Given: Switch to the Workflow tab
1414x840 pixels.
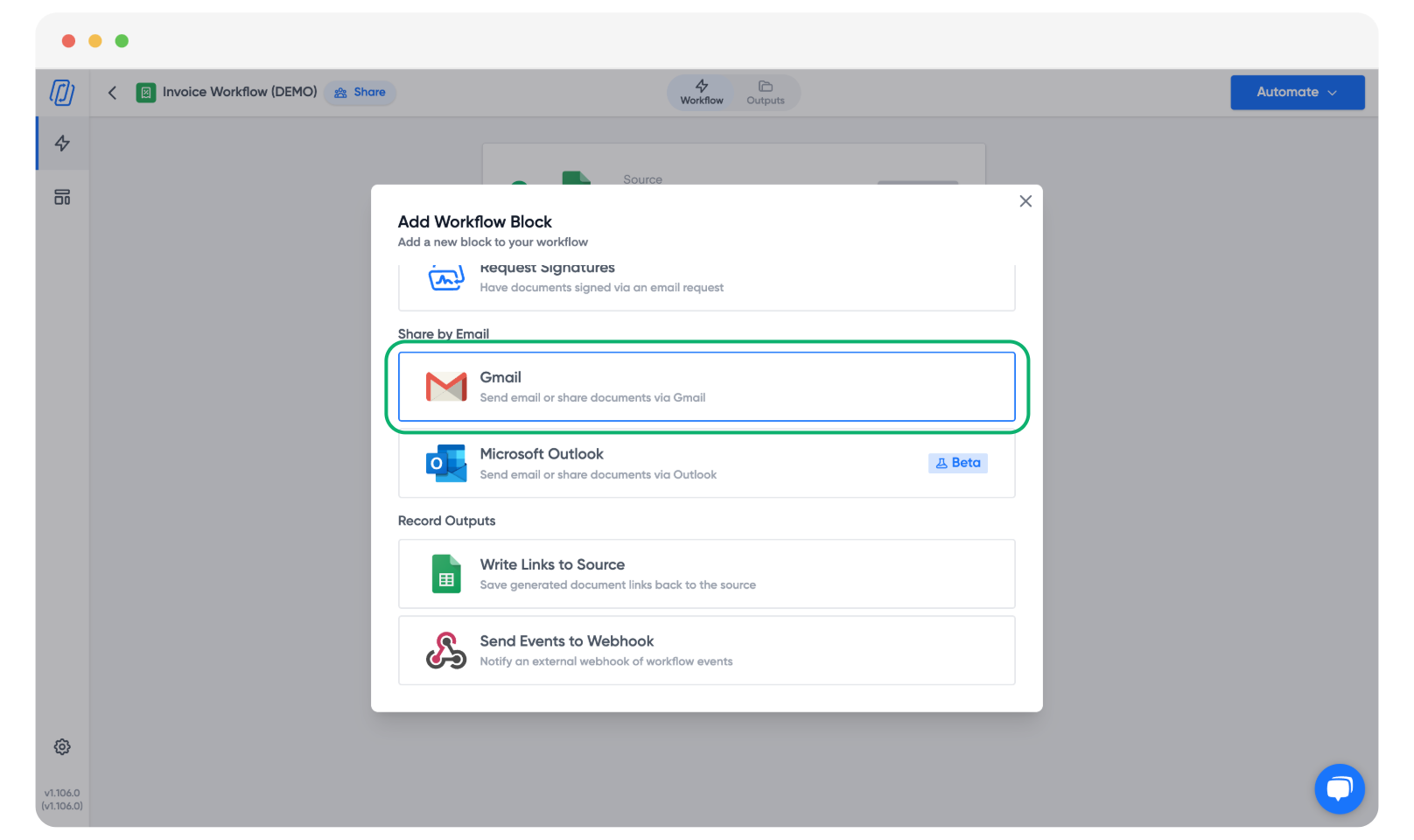Looking at the screenshot, I should [702, 93].
